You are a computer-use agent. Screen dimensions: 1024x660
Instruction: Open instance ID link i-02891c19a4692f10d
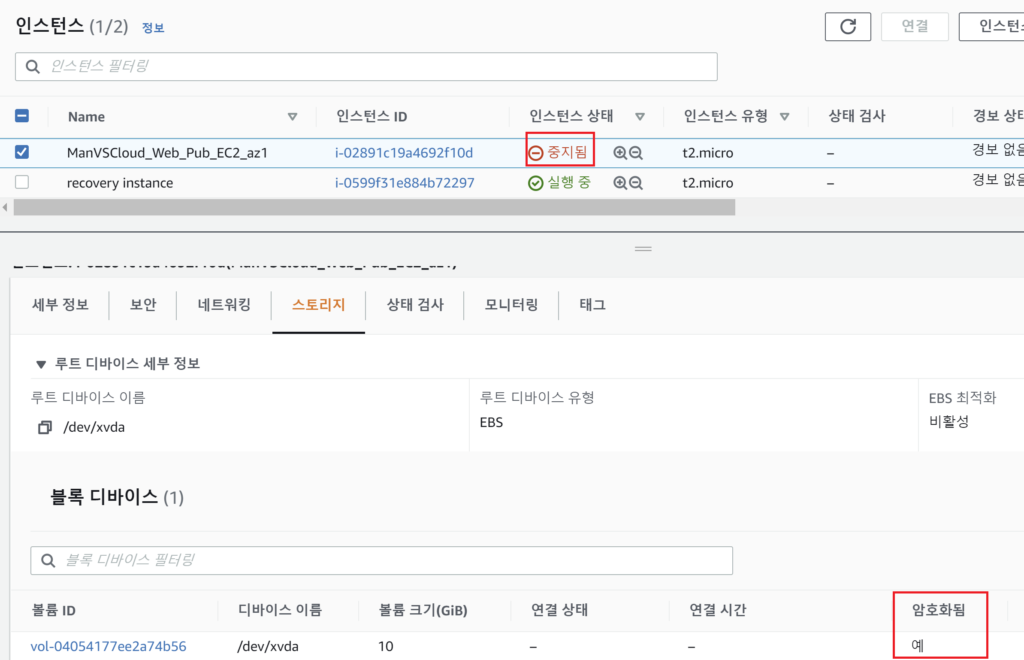(404, 153)
